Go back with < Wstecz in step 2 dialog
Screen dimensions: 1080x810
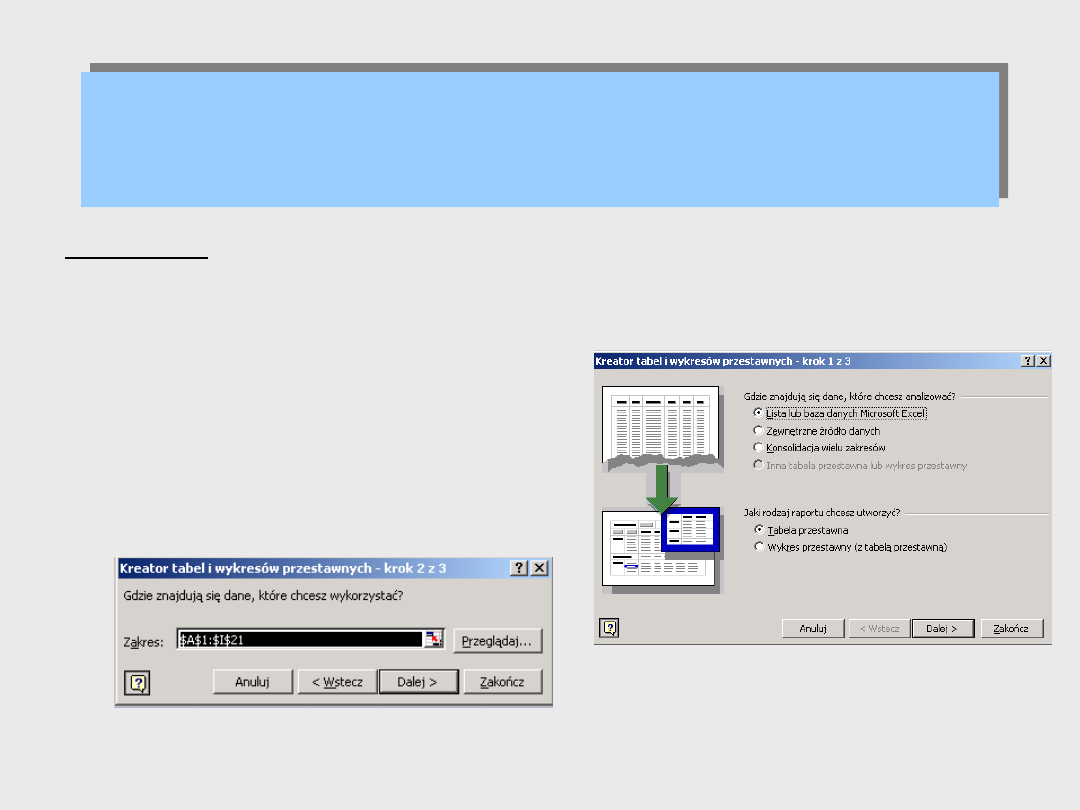pyautogui.click(x=337, y=682)
